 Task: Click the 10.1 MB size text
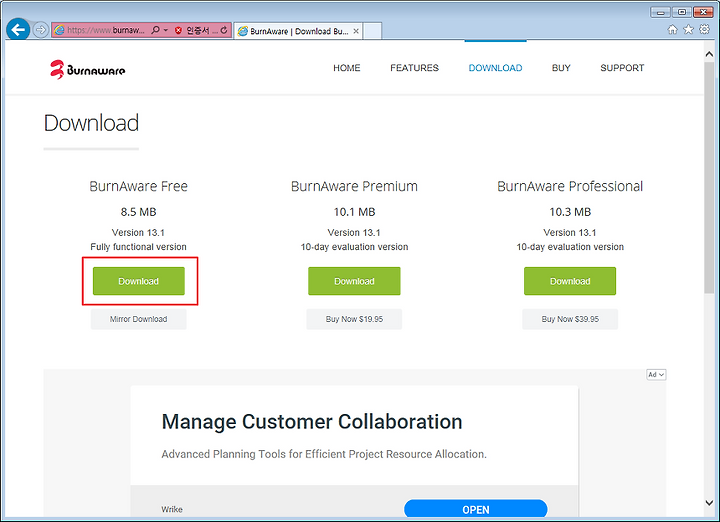(354, 212)
